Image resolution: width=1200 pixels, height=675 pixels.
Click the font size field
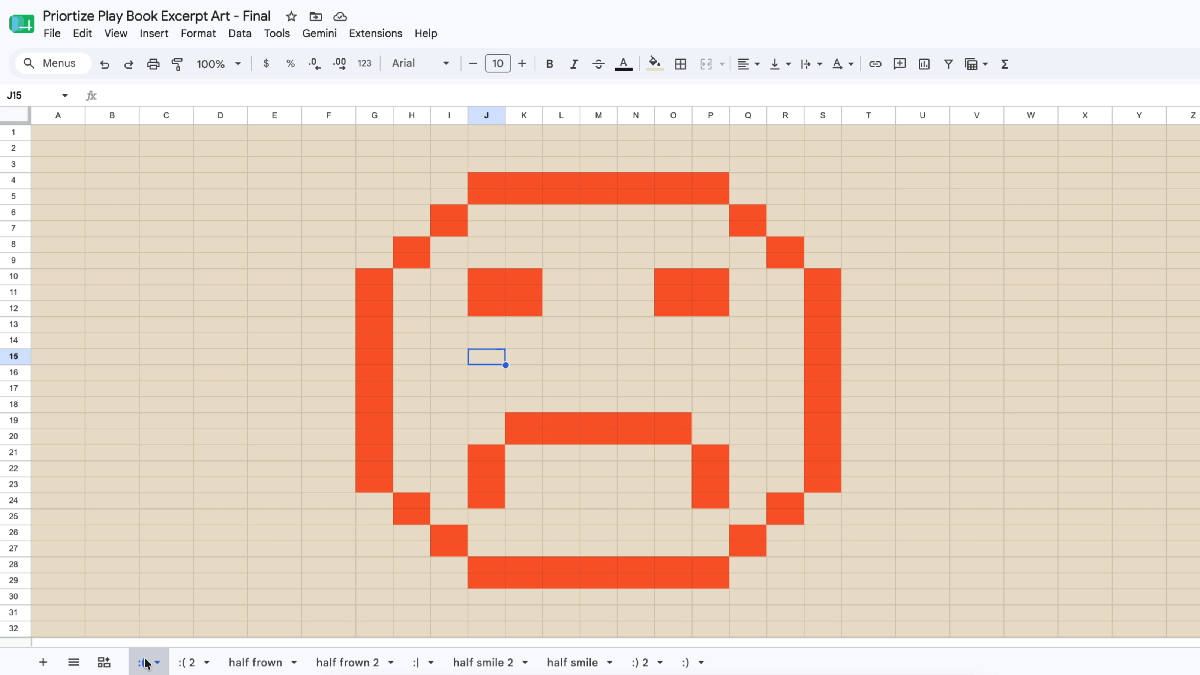click(x=498, y=64)
